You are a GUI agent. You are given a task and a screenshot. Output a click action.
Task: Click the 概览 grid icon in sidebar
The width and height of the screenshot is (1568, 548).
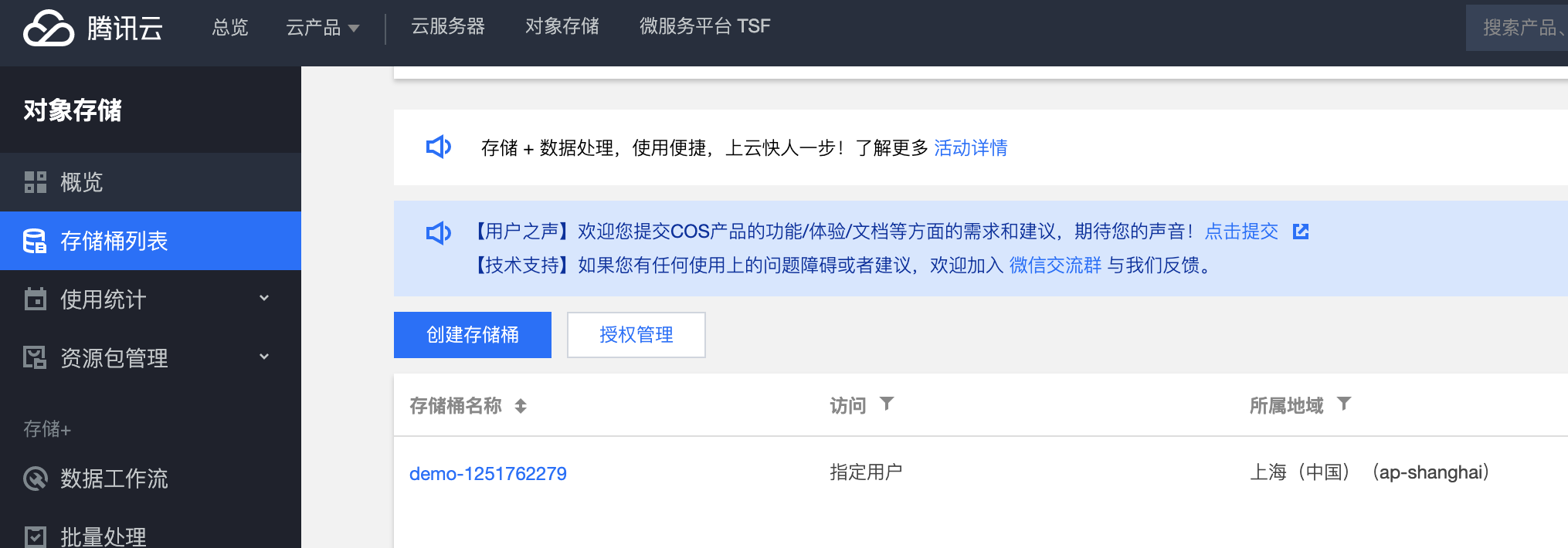pyautogui.click(x=36, y=182)
